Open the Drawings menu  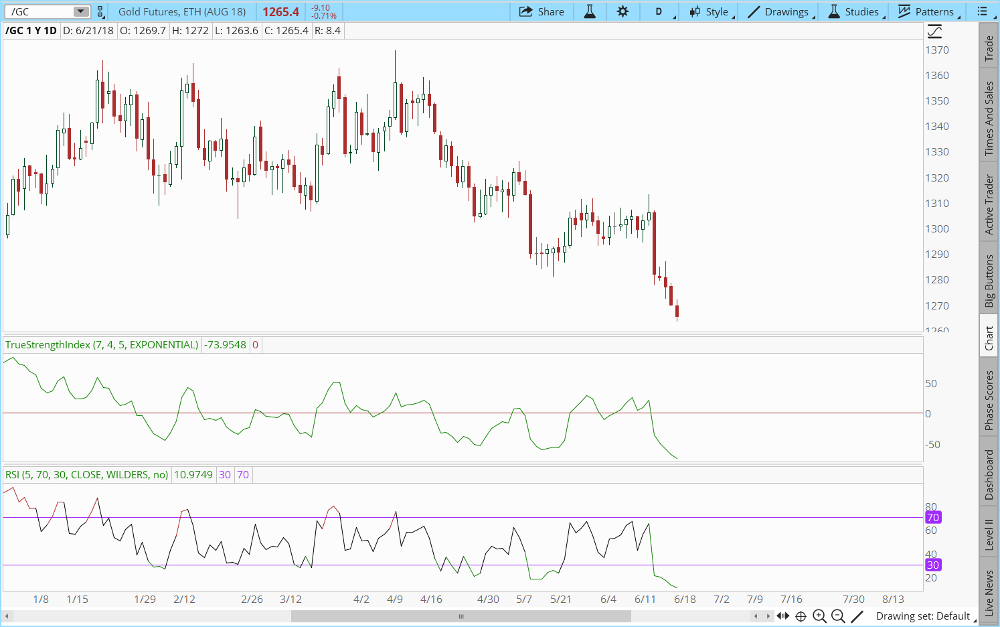pos(778,12)
